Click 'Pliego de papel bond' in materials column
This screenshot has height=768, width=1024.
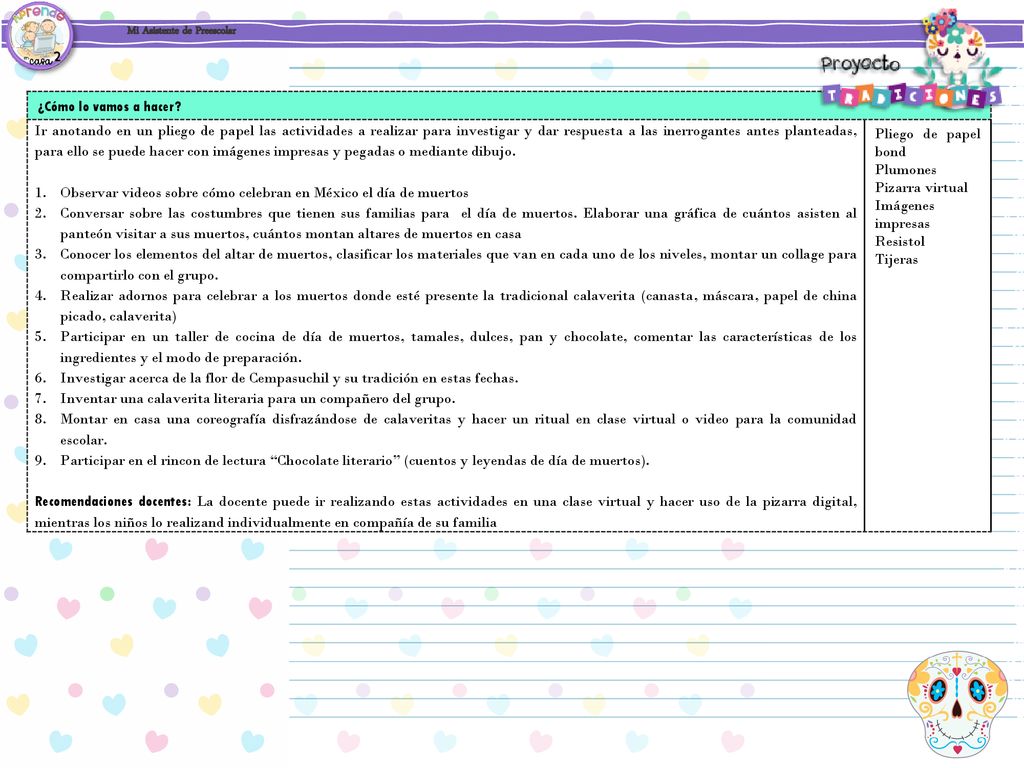[x=927, y=142]
